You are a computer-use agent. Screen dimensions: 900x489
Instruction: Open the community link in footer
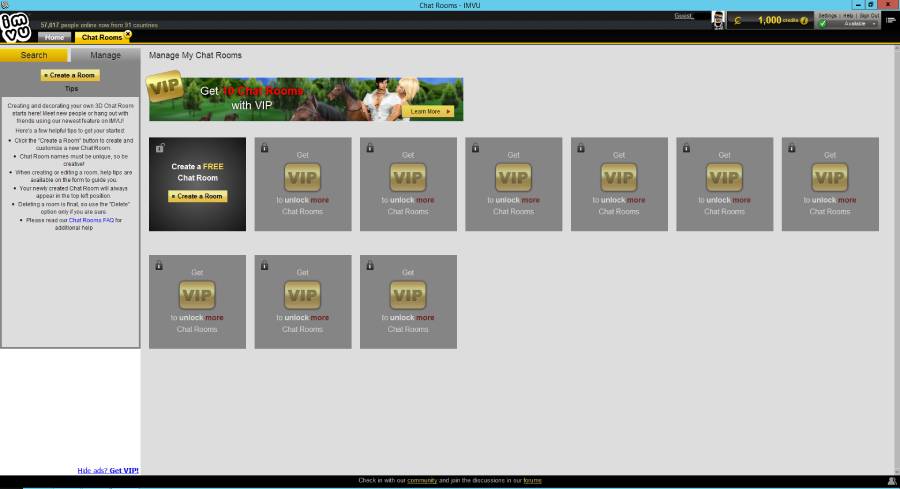(x=422, y=480)
